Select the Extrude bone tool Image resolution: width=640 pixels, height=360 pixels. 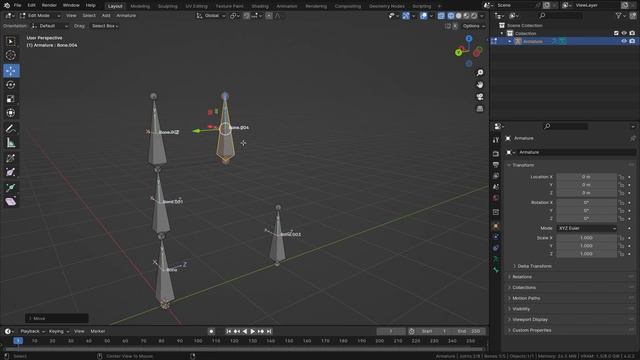pos(11,188)
